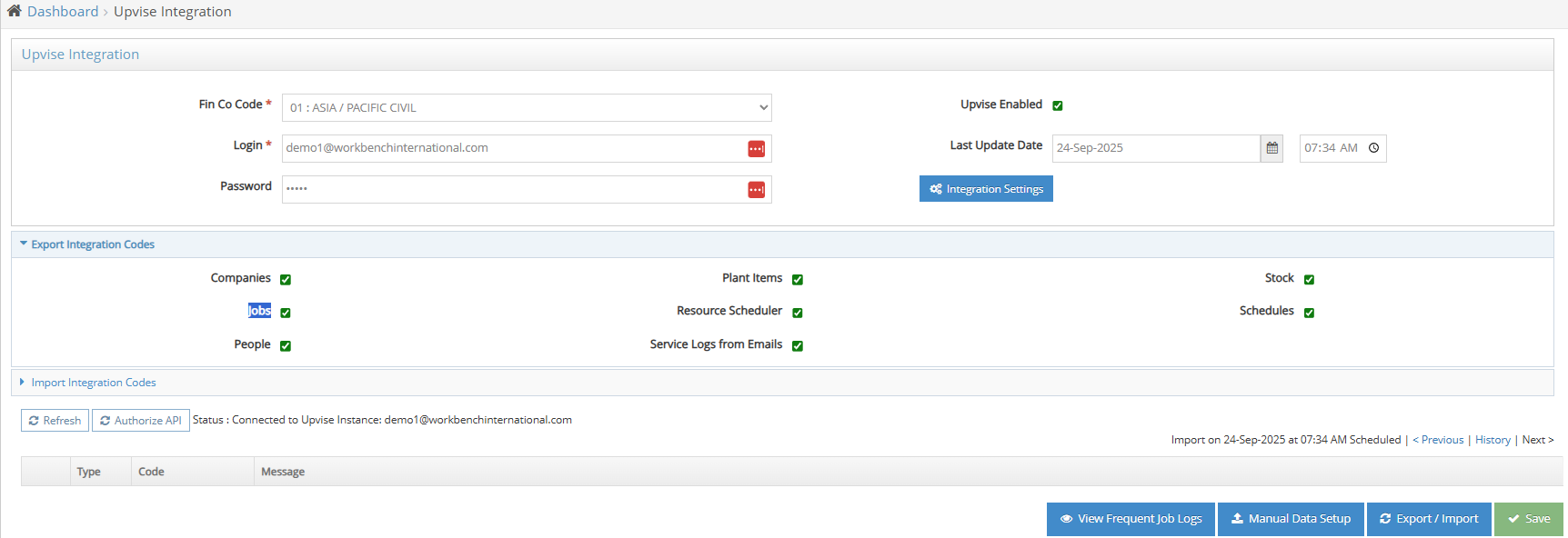Open Manual Data Setup
This screenshot has height=538, width=1568.
click(x=1291, y=519)
